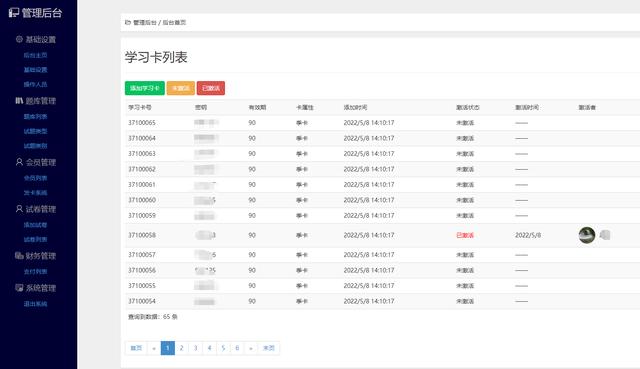Screen dimensions: 640x369
Task: Click the previous page « button
Action: point(154,348)
